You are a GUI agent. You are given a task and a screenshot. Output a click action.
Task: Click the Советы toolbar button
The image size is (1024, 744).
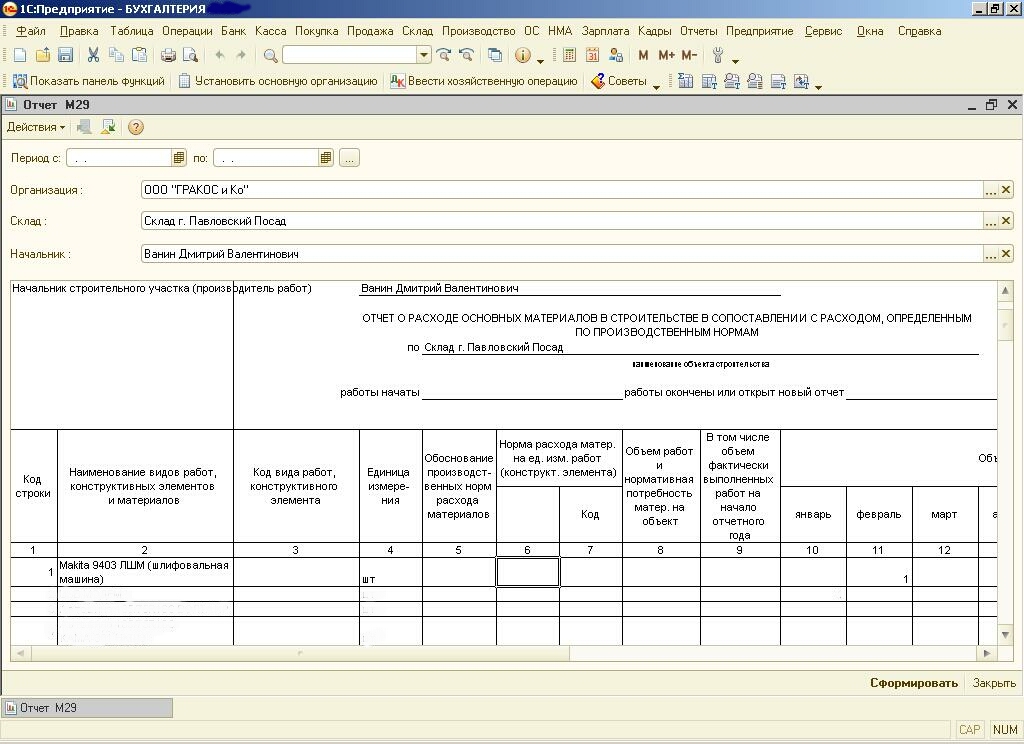(x=618, y=81)
